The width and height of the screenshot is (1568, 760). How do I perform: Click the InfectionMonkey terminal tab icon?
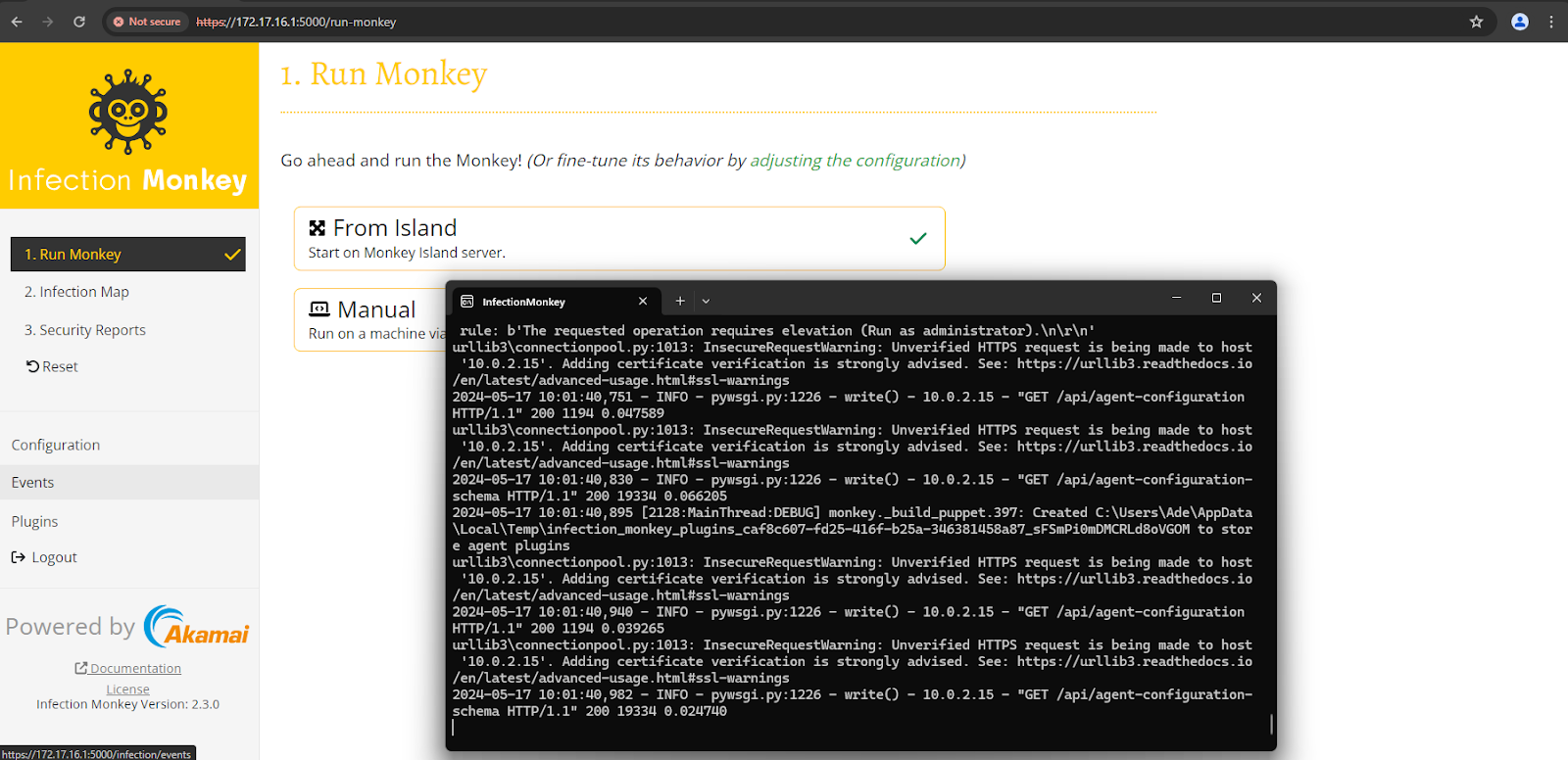pos(467,302)
